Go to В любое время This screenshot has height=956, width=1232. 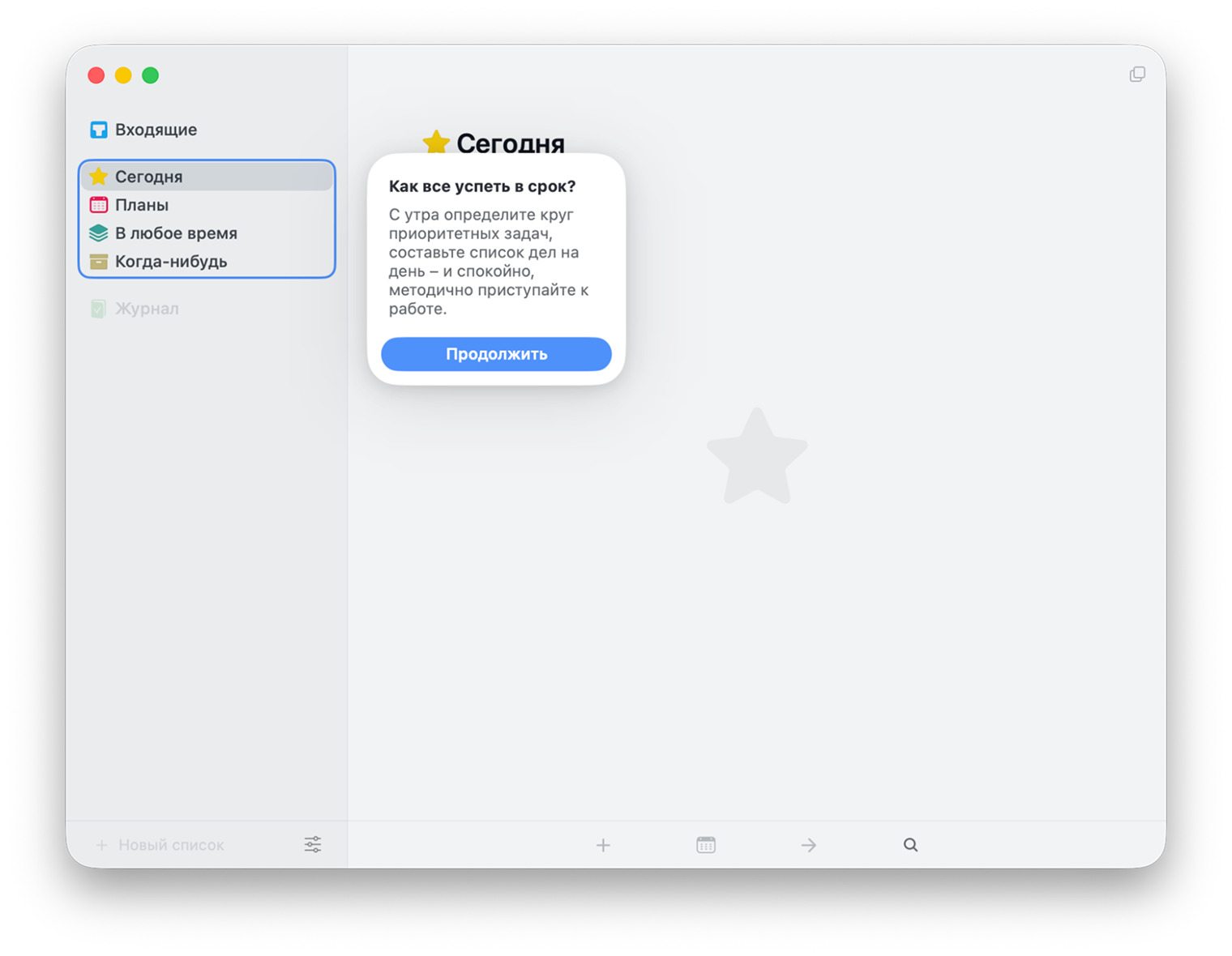pos(207,233)
